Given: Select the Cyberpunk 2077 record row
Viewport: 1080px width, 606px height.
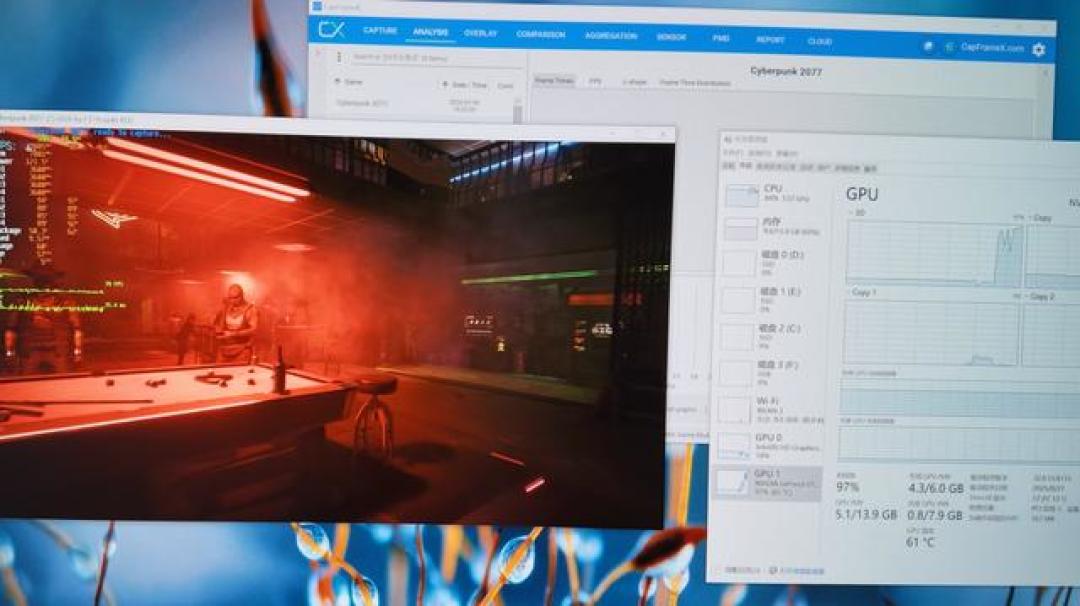Looking at the screenshot, I should (x=422, y=105).
